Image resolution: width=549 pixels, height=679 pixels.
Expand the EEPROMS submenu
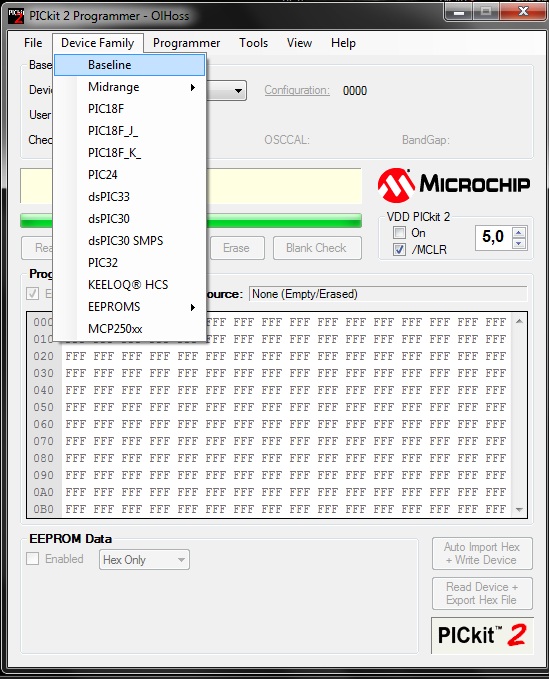pyautogui.click(x=129, y=307)
